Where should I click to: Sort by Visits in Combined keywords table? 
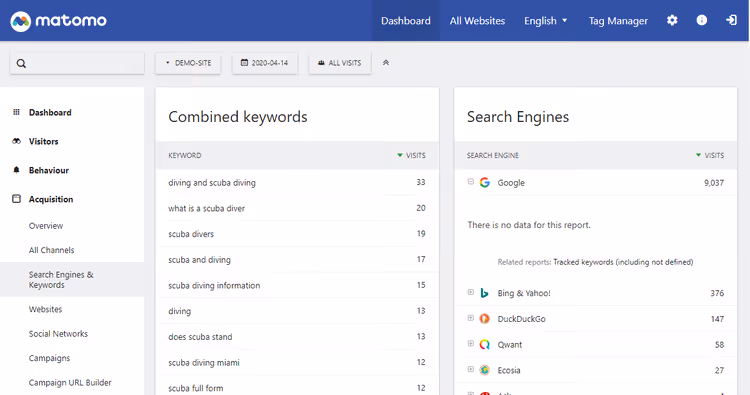pos(411,155)
